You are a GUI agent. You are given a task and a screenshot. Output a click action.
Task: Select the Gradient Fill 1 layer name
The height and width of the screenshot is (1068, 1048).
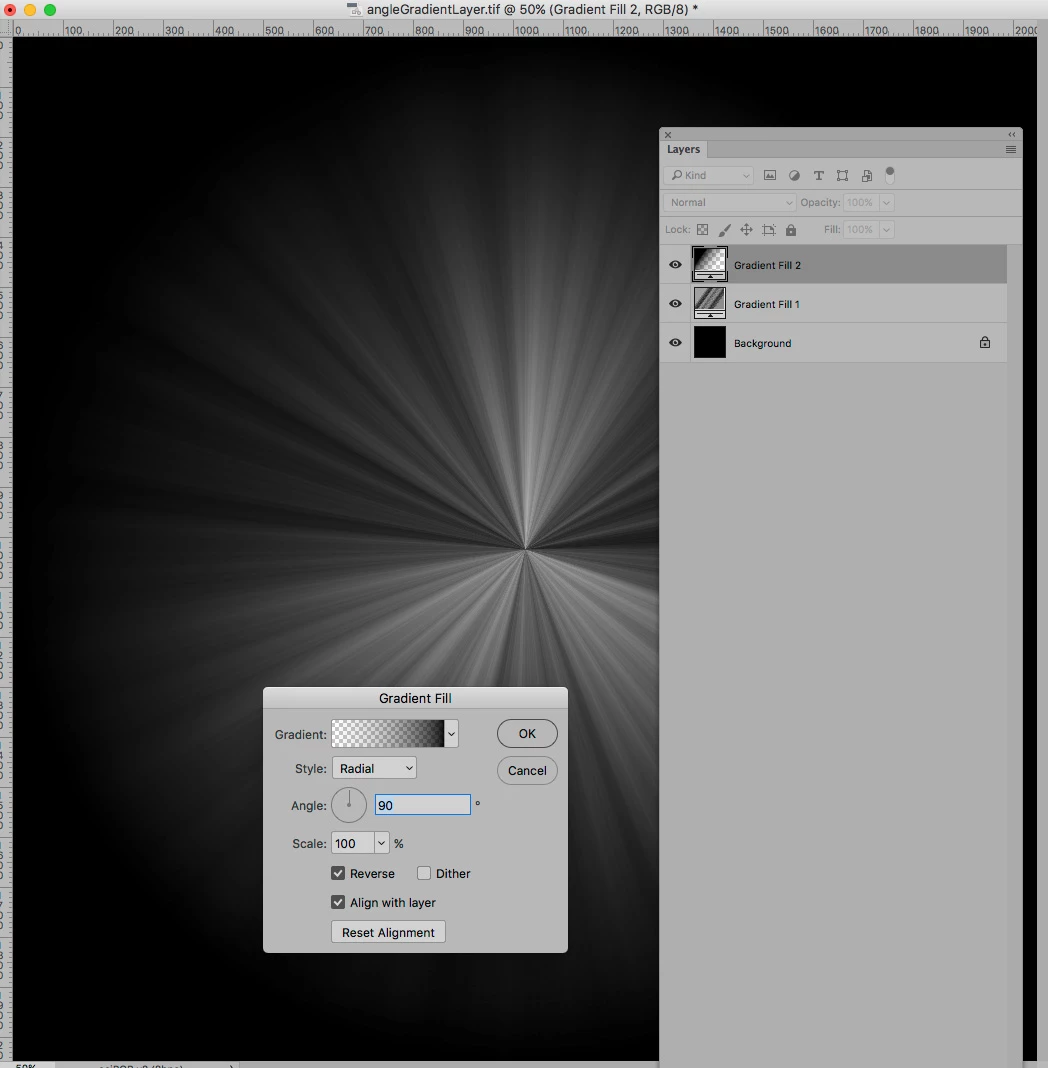click(766, 304)
